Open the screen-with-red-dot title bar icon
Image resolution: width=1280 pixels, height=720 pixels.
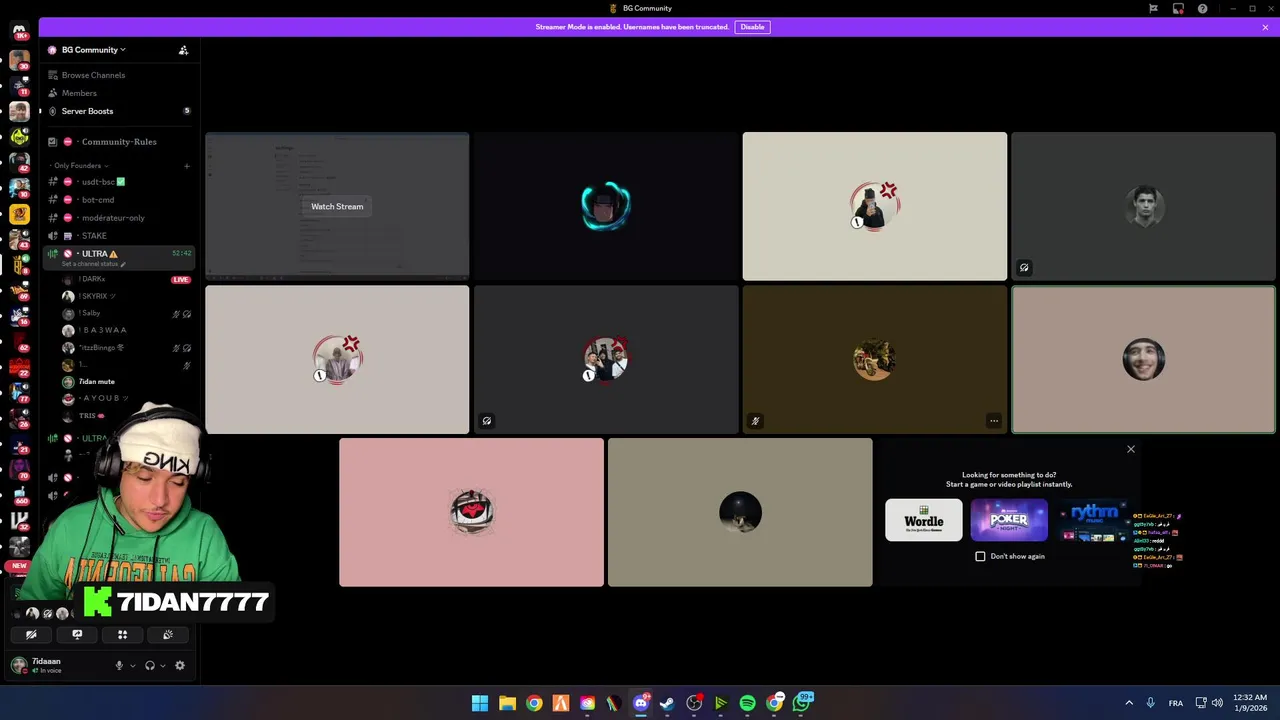tap(1178, 8)
